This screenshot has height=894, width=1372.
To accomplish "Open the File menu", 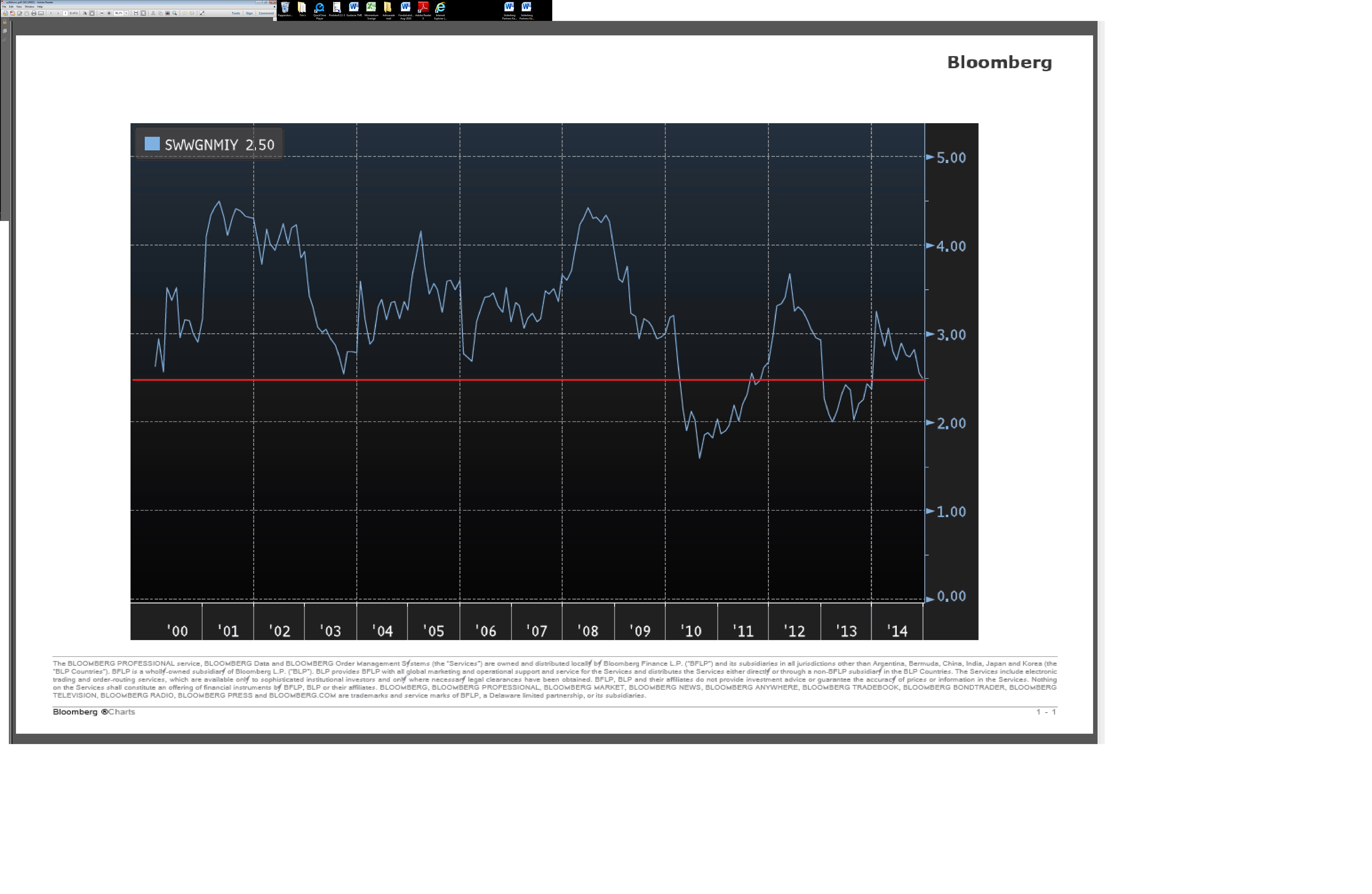I will click(4, 7).
